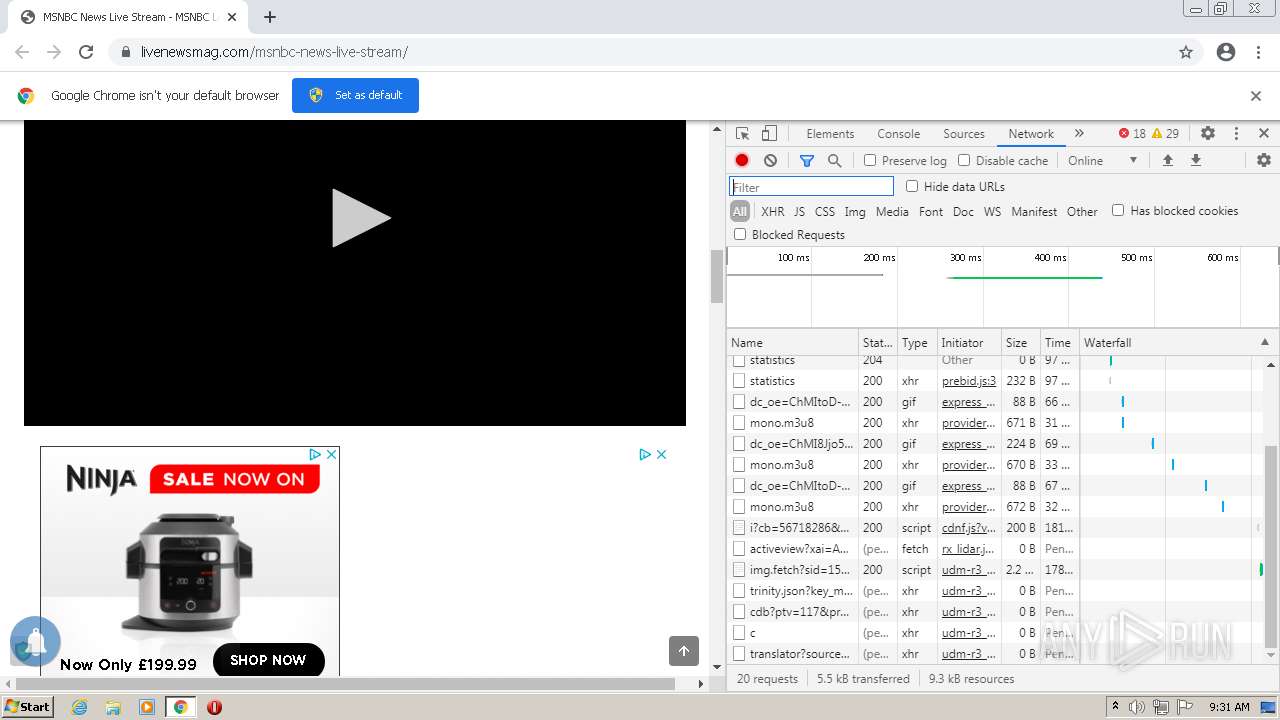
Task: Toggle the device toolbar icon
Action: click(x=769, y=133)
